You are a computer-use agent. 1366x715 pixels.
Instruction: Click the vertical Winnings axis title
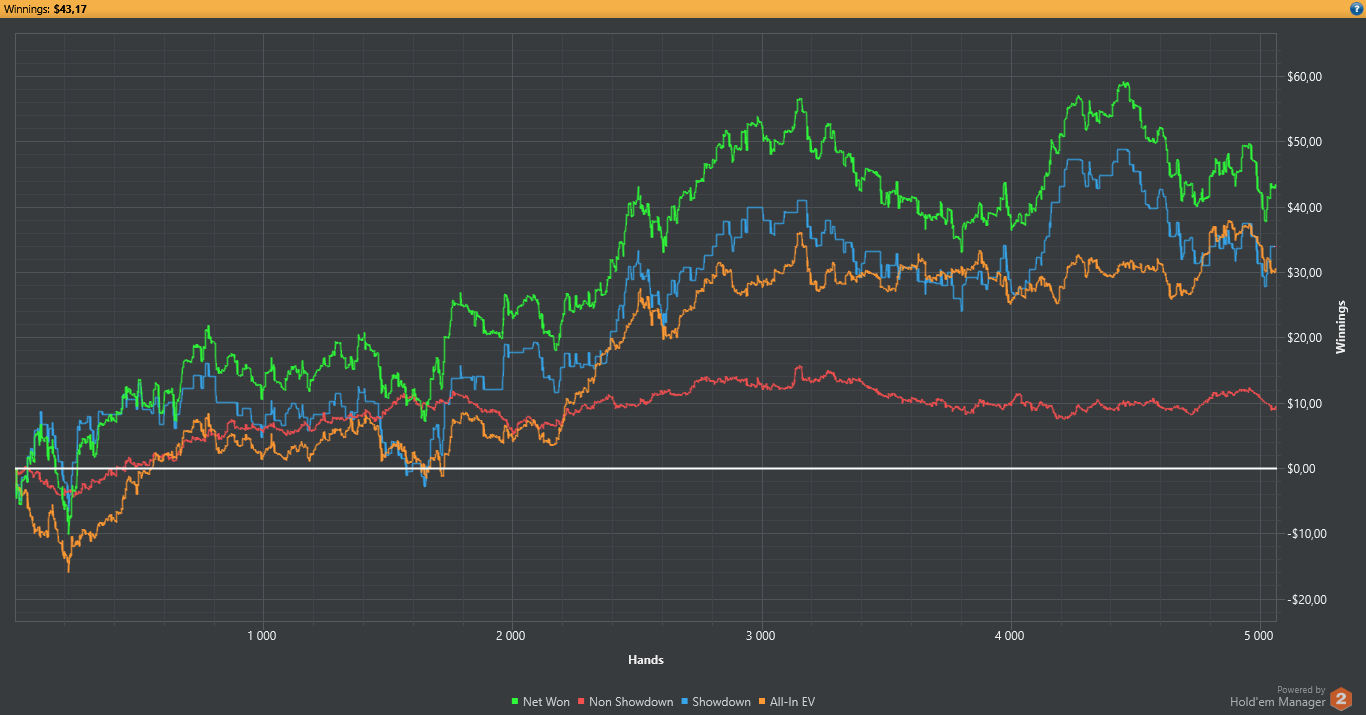pos(1342,327)
